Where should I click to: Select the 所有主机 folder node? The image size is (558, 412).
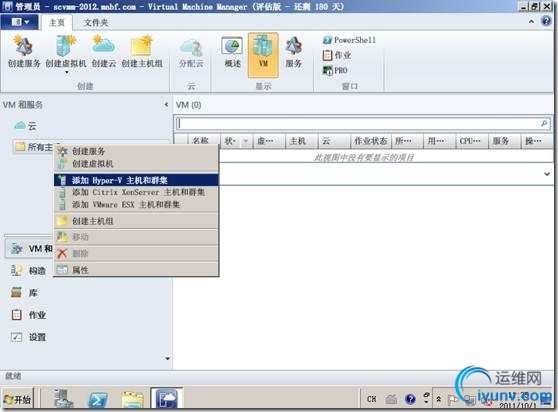[33, 147]
